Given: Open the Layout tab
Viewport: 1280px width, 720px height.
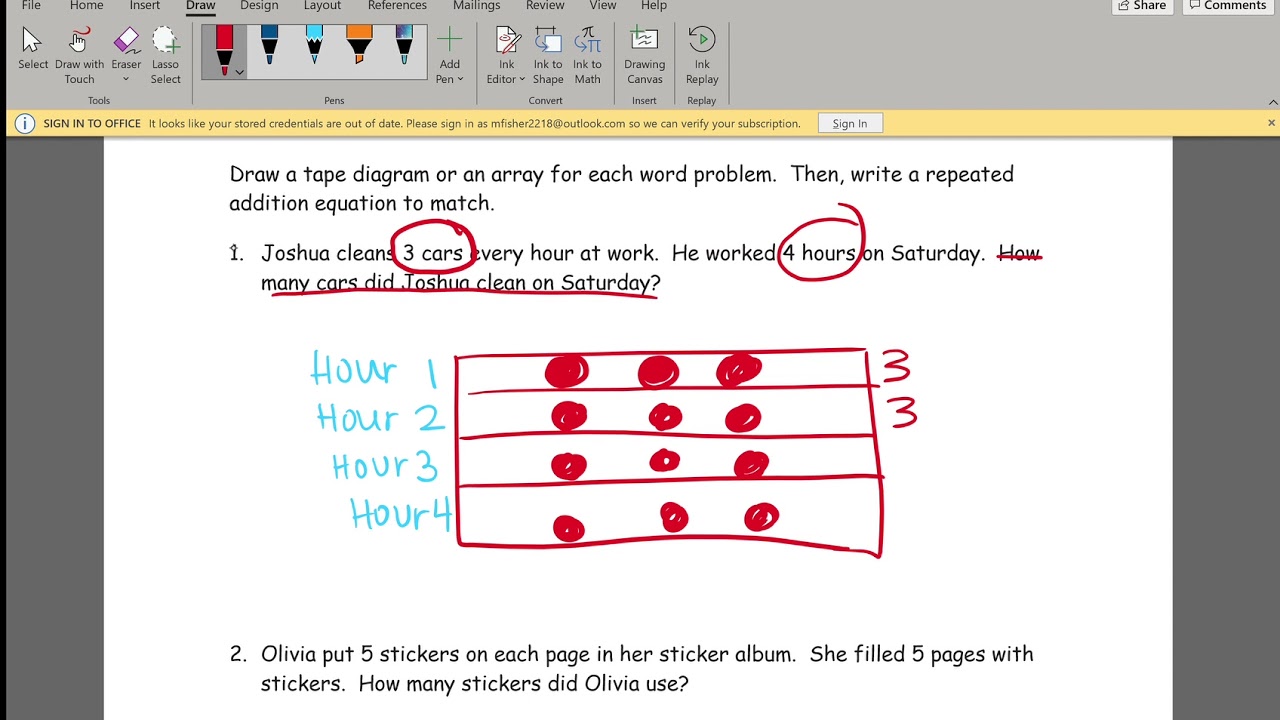Looking at the screenshot, I should [322, 6].
